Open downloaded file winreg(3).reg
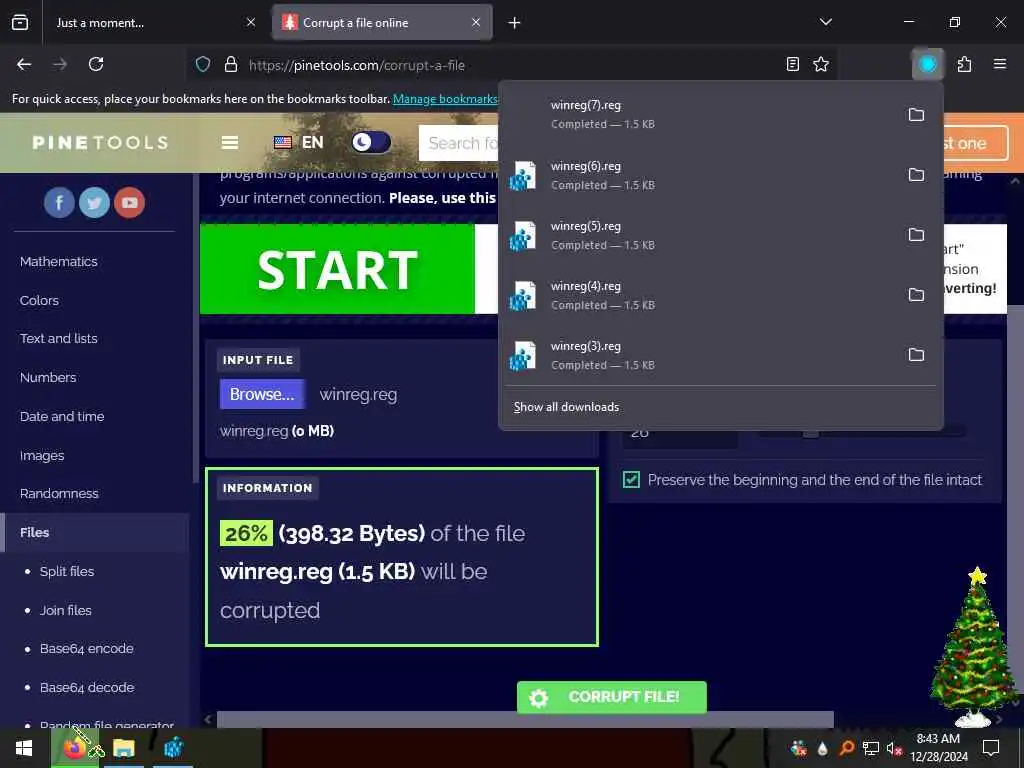The width and height of the screenshot is (1024, 768). tap(699, 355)
